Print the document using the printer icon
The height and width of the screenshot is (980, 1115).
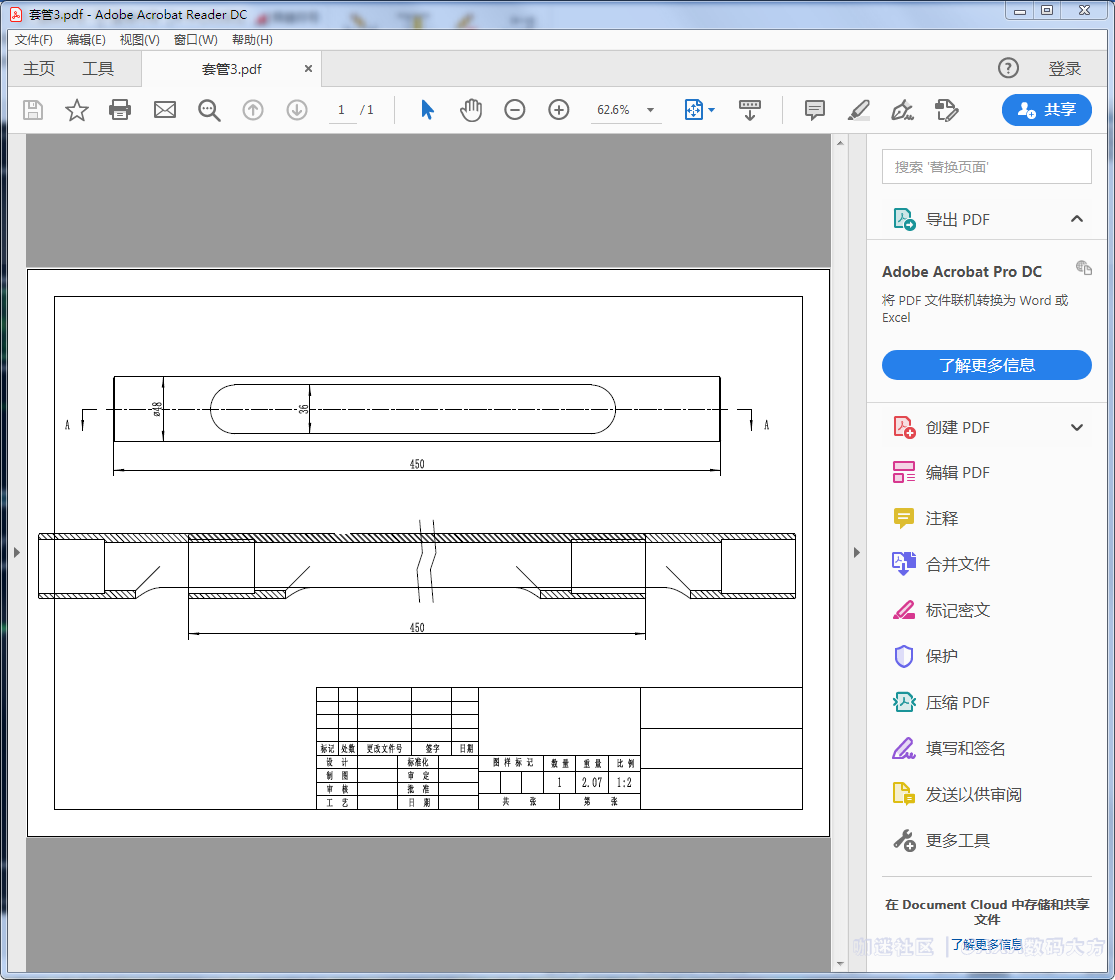120,110
